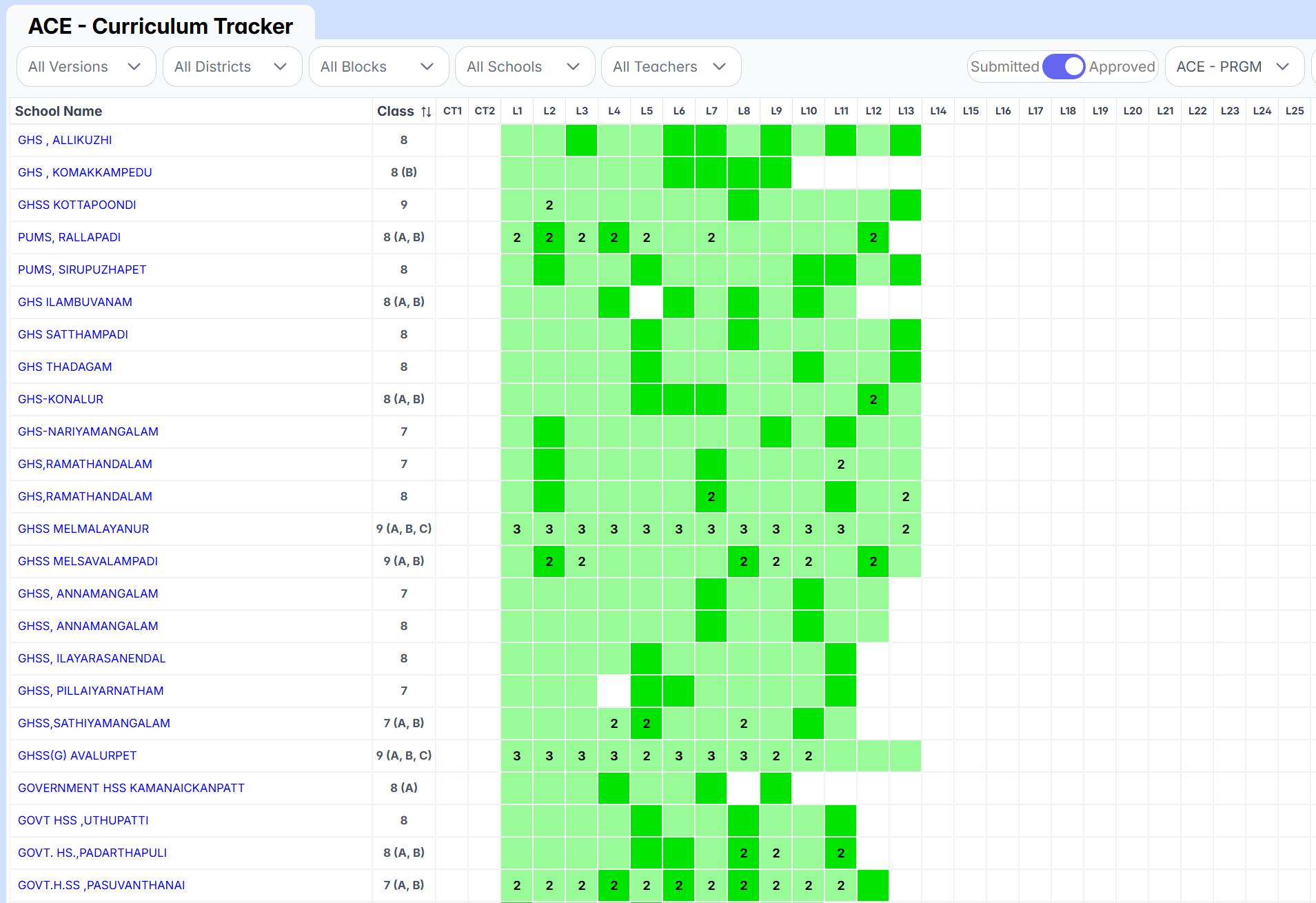Click L2 cell marked 2 for GHSS KOTTAPOONDI
Screen dimensions: 1316x903
pos(549,205)
